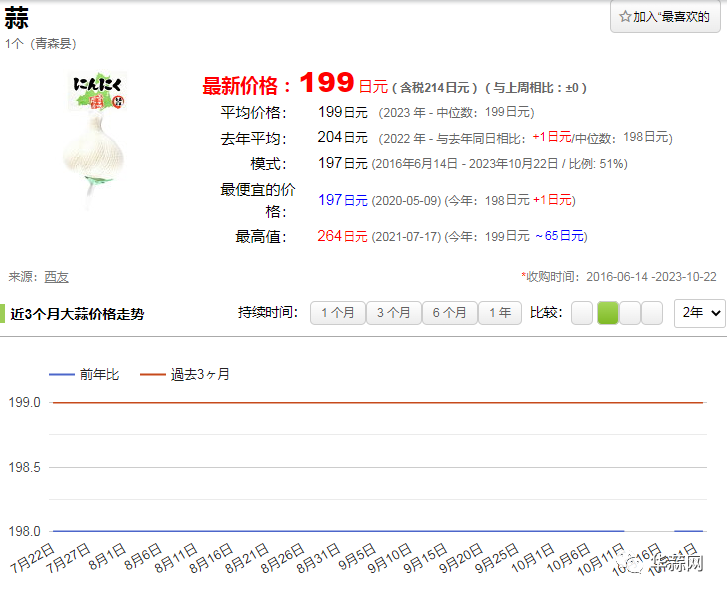Click the lowest price 197日元 value

tap(343, 200)
